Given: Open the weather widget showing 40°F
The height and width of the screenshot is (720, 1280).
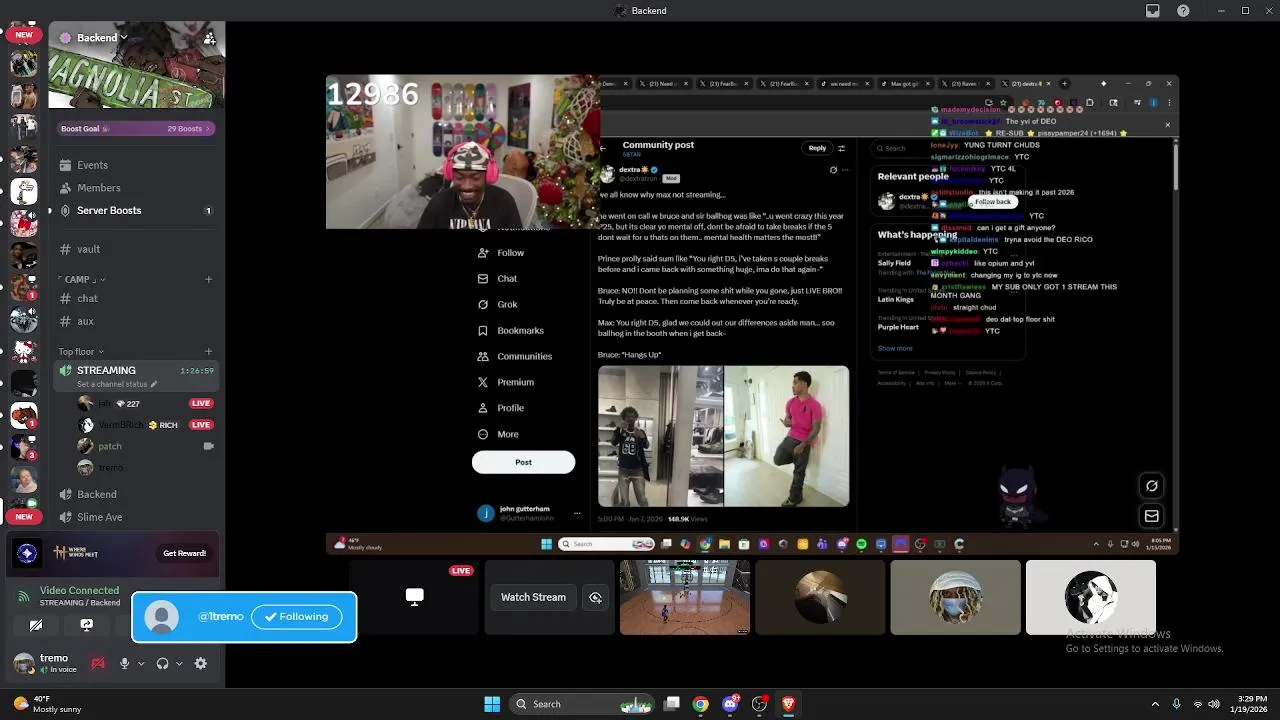Looking at the screenshot, I should click(x=46, y=704).
